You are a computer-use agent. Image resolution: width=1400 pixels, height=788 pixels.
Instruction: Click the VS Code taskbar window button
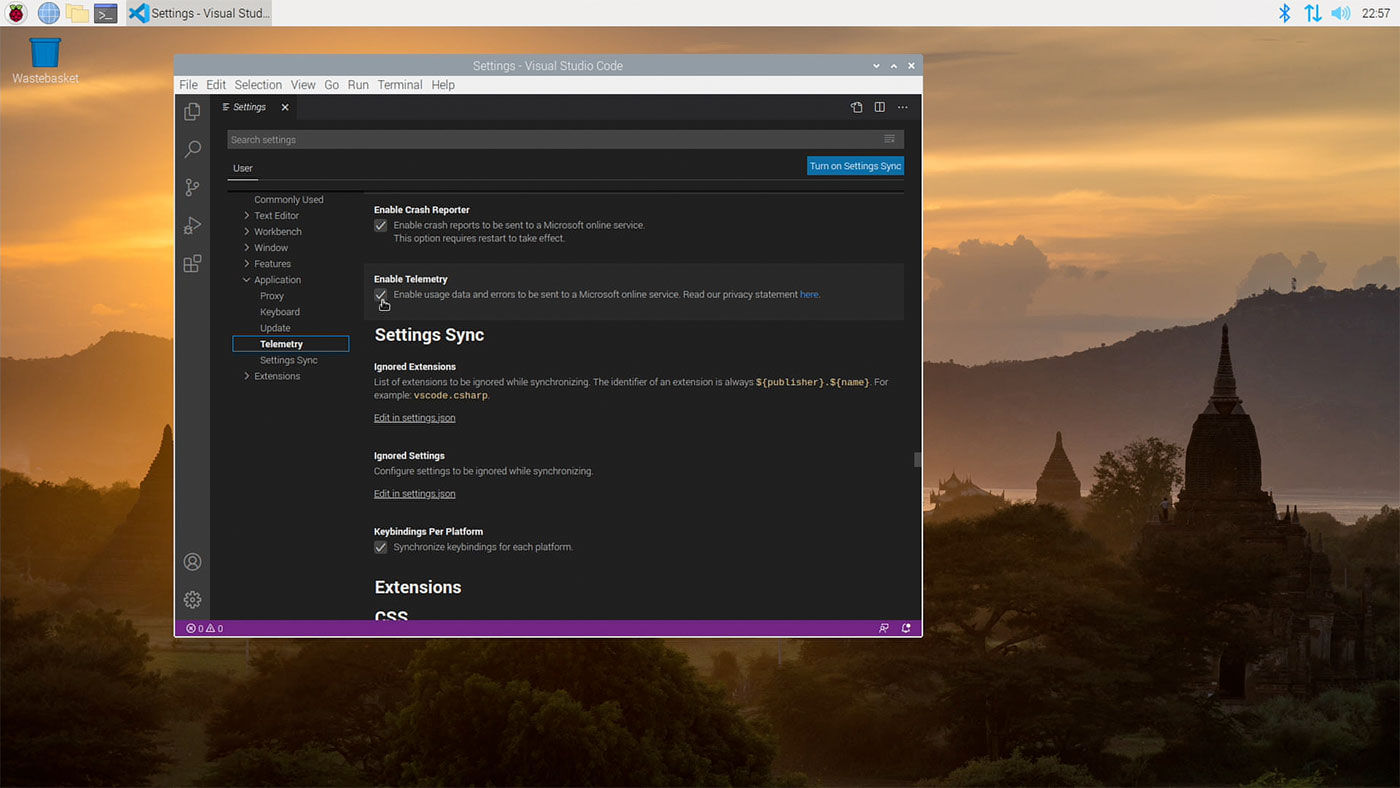coord(199,13)
